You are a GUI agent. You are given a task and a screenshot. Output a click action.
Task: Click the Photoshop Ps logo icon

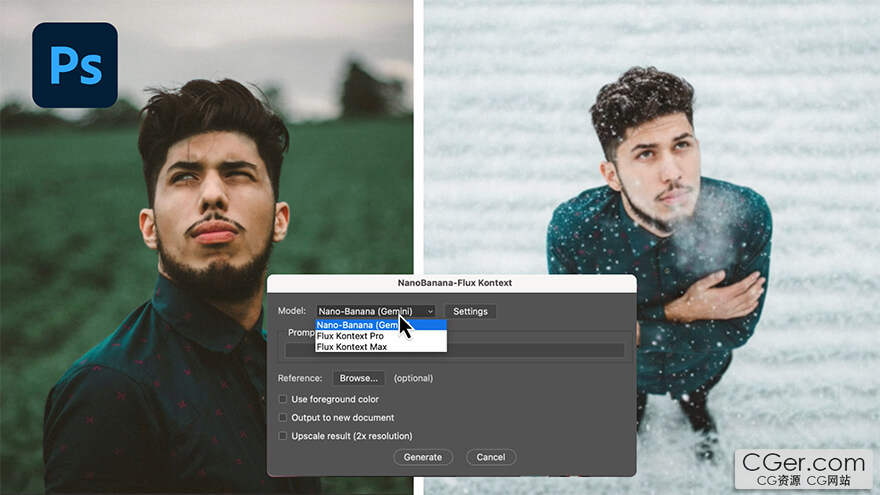click(75, 65)
